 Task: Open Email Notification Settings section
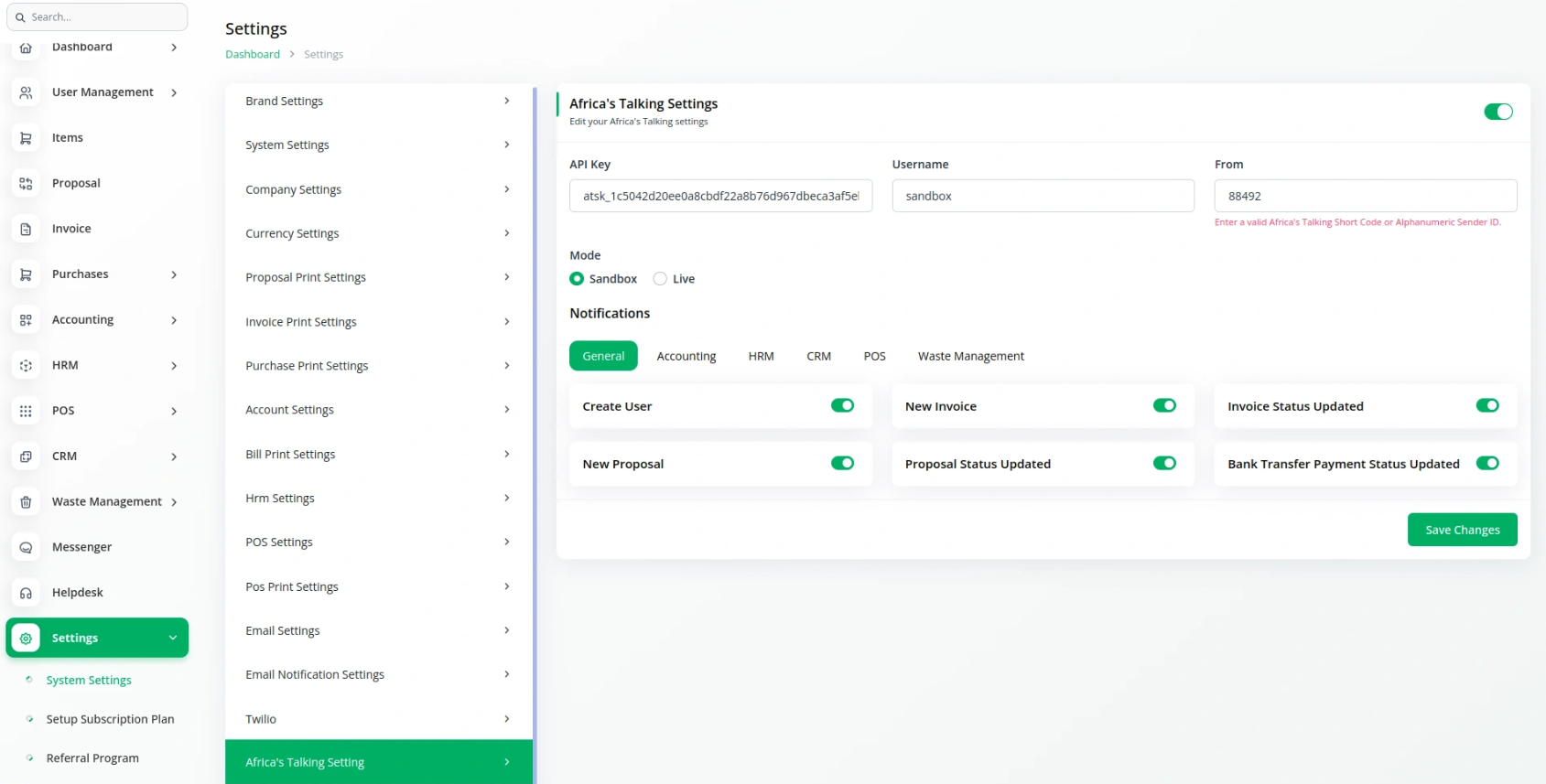(378, 674)
